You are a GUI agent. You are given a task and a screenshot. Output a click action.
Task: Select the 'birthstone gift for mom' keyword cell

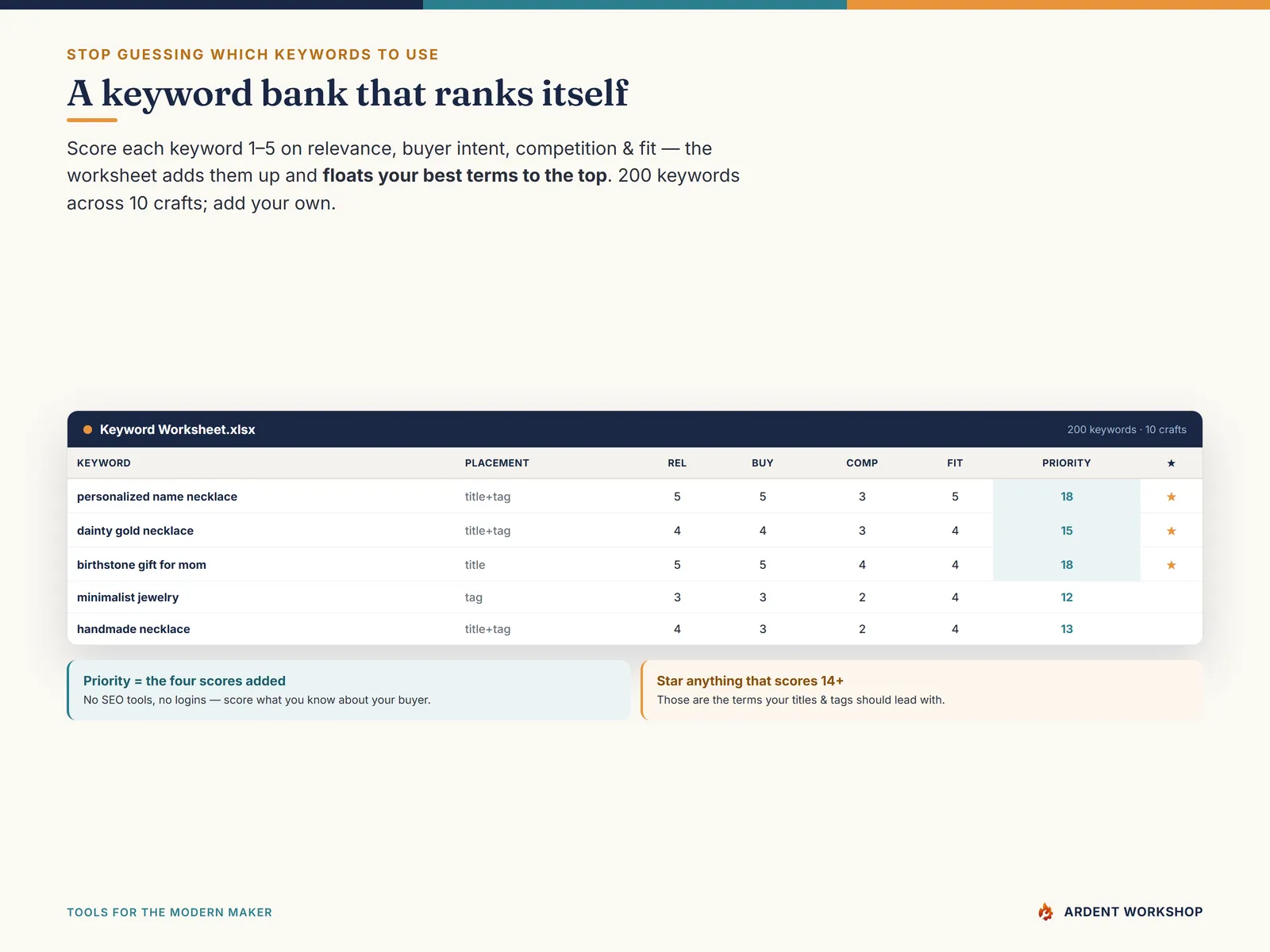[141, 565]
